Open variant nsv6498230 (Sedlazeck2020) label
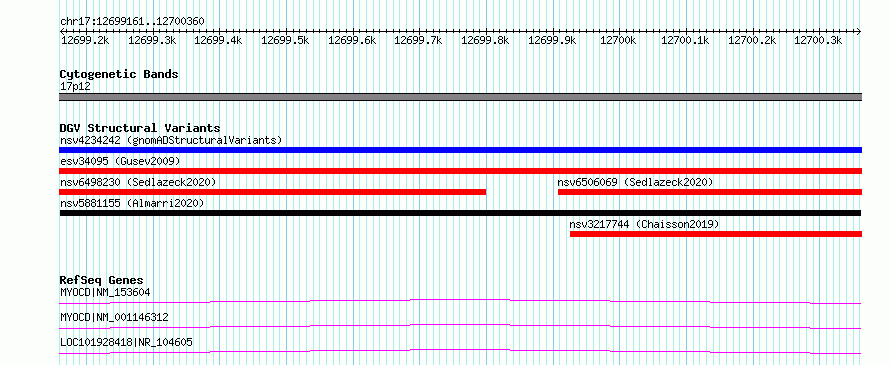Screen dimensions: 890x365 click(138, 182)
